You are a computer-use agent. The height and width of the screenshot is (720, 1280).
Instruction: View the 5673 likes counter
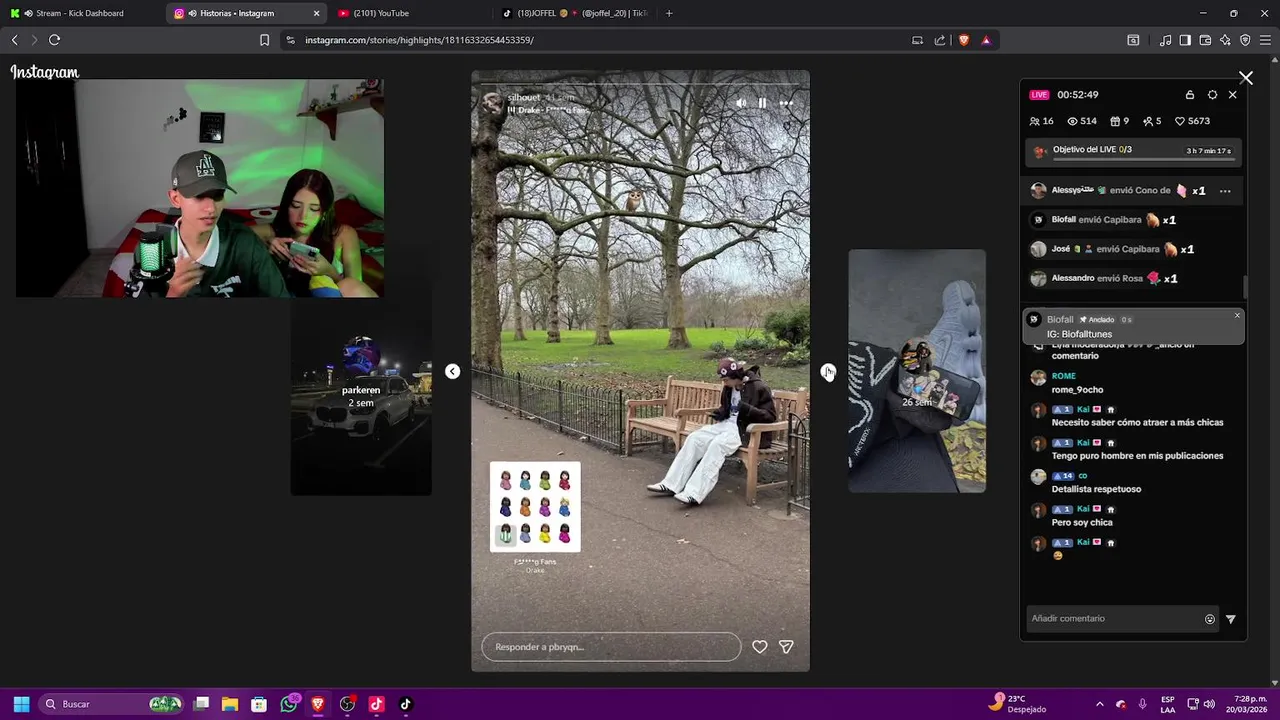pos(1192,121)
